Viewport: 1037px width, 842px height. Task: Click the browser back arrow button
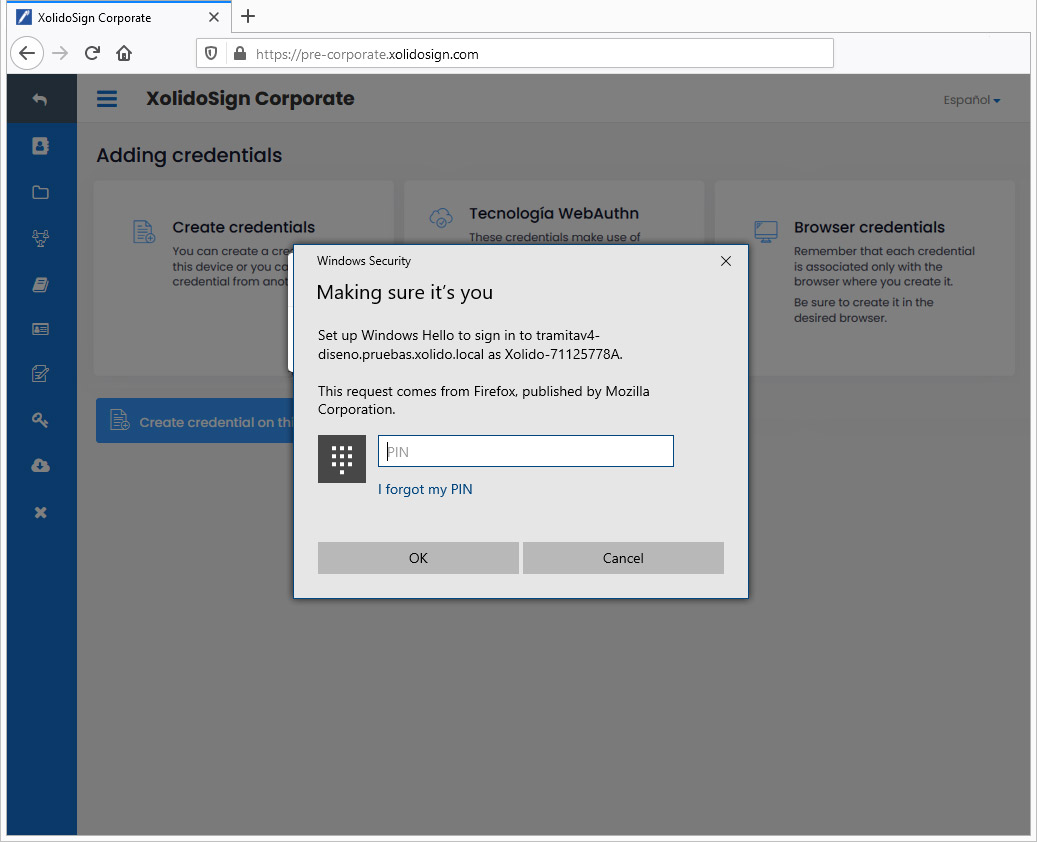pos(27,54)
